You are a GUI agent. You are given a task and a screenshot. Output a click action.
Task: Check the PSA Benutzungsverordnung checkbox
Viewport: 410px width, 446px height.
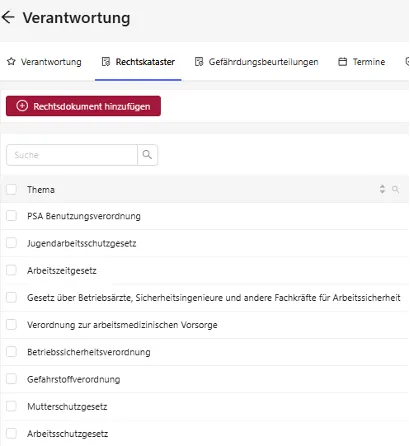(11, 216)
